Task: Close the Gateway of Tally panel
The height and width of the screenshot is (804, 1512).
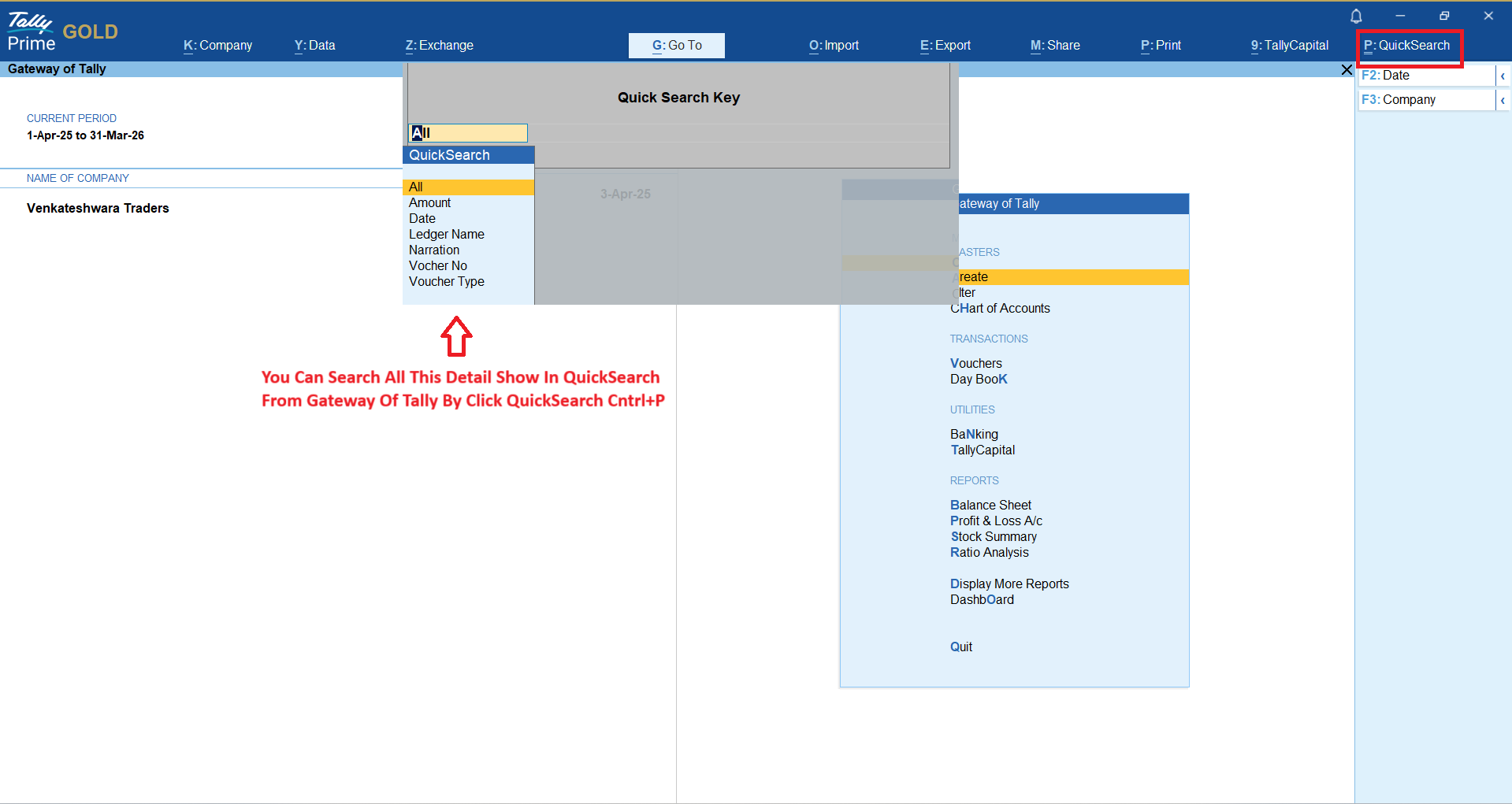Action: point(1347,70)
